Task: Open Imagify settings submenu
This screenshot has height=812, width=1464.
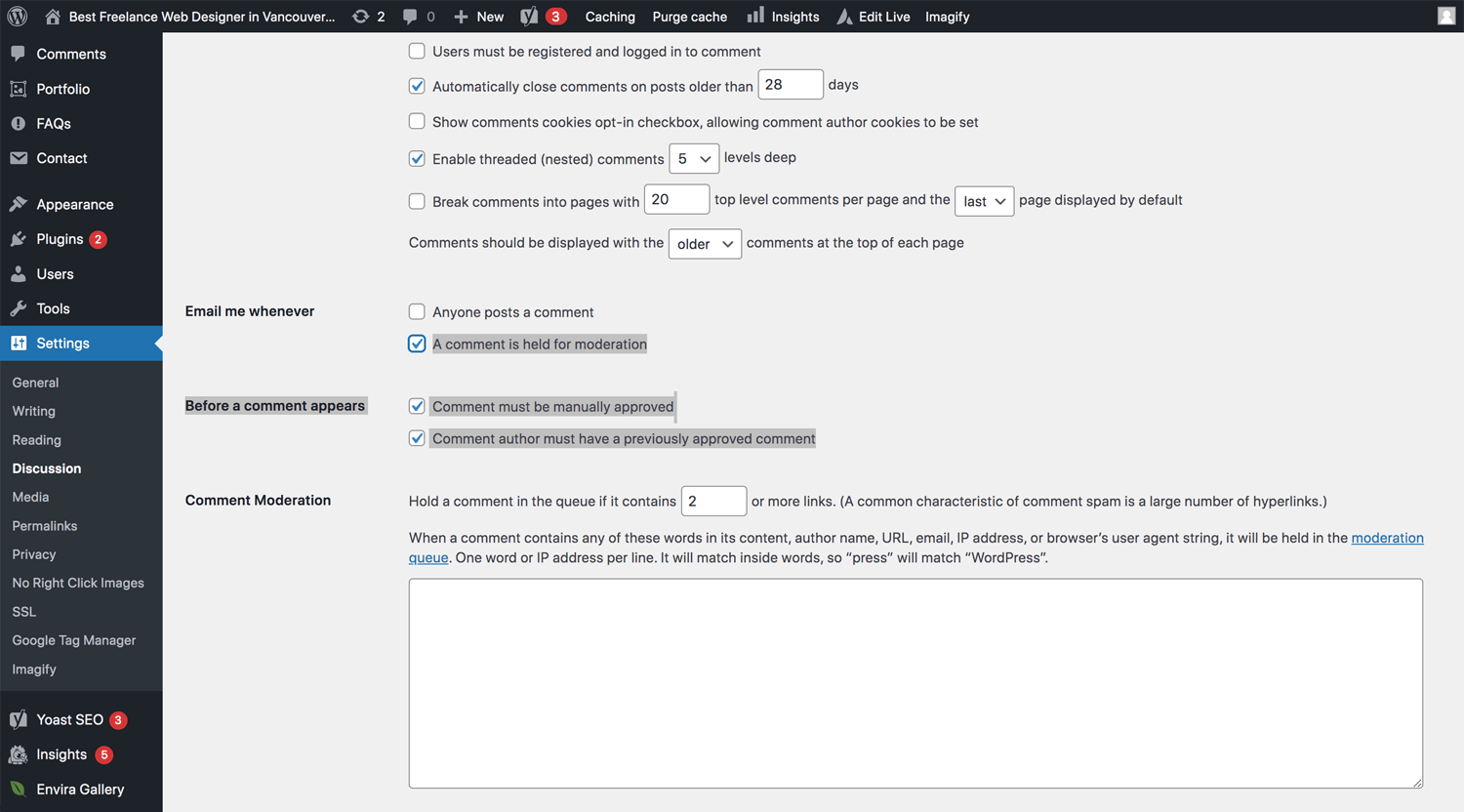Action: [34, 670]
